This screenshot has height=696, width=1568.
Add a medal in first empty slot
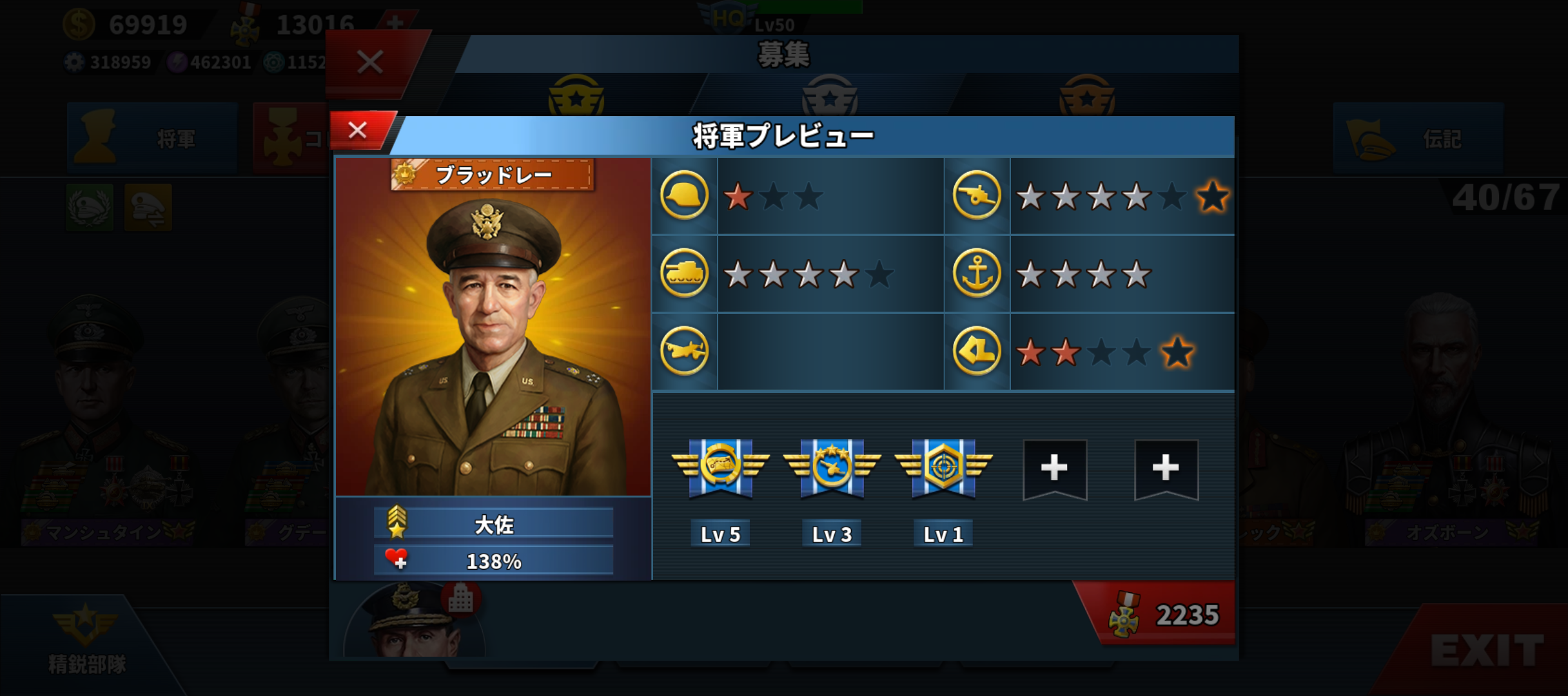(1055, 469)
